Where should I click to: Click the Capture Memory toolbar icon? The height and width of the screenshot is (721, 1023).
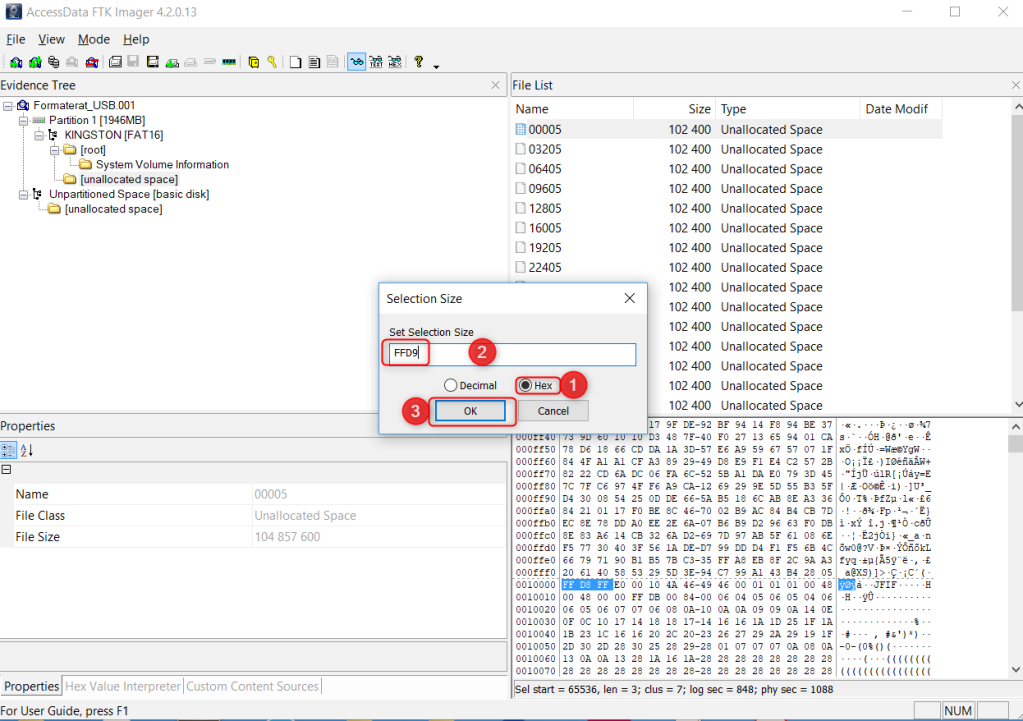tap(229, 62)
